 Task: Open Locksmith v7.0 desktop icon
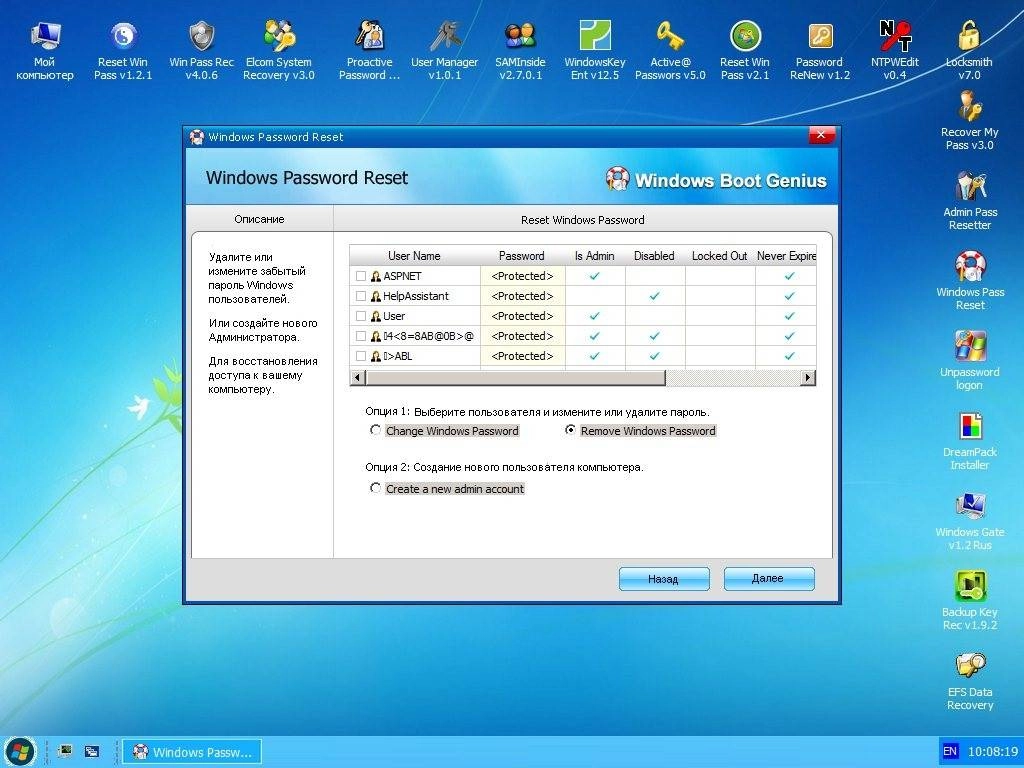point(969,50)
